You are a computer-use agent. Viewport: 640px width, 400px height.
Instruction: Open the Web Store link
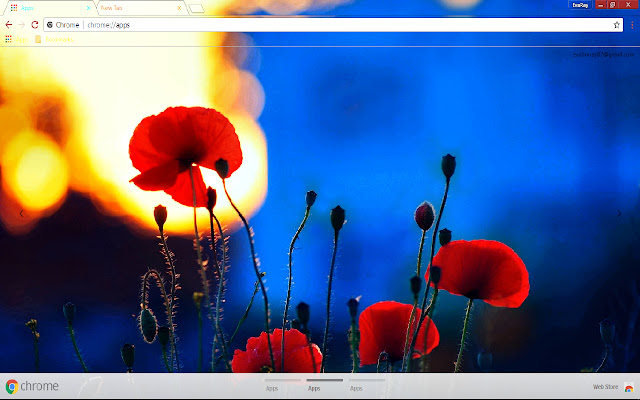click(x=605, y=387)
